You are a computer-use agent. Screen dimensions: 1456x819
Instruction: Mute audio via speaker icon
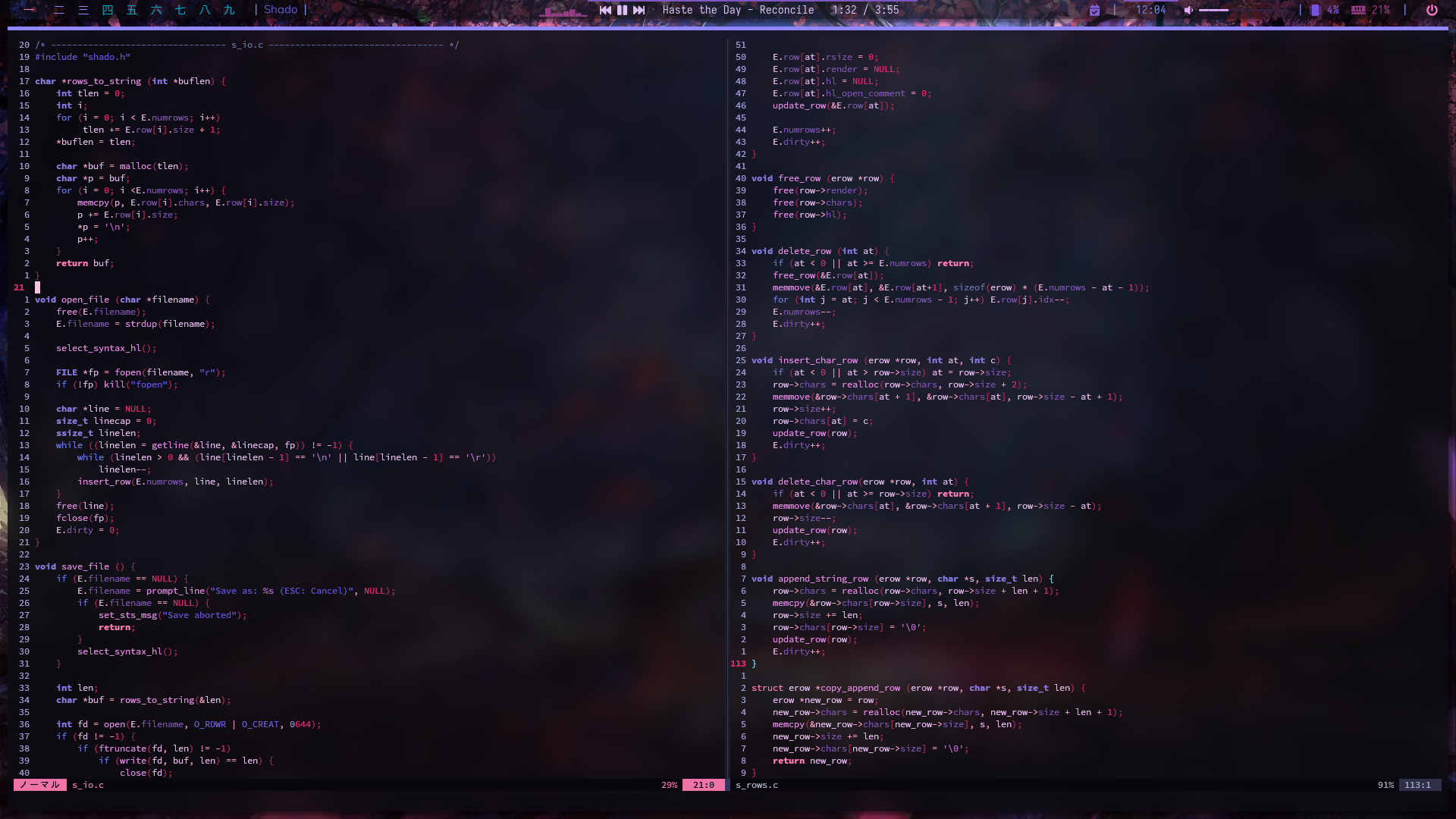click(x=1188, y=10)
